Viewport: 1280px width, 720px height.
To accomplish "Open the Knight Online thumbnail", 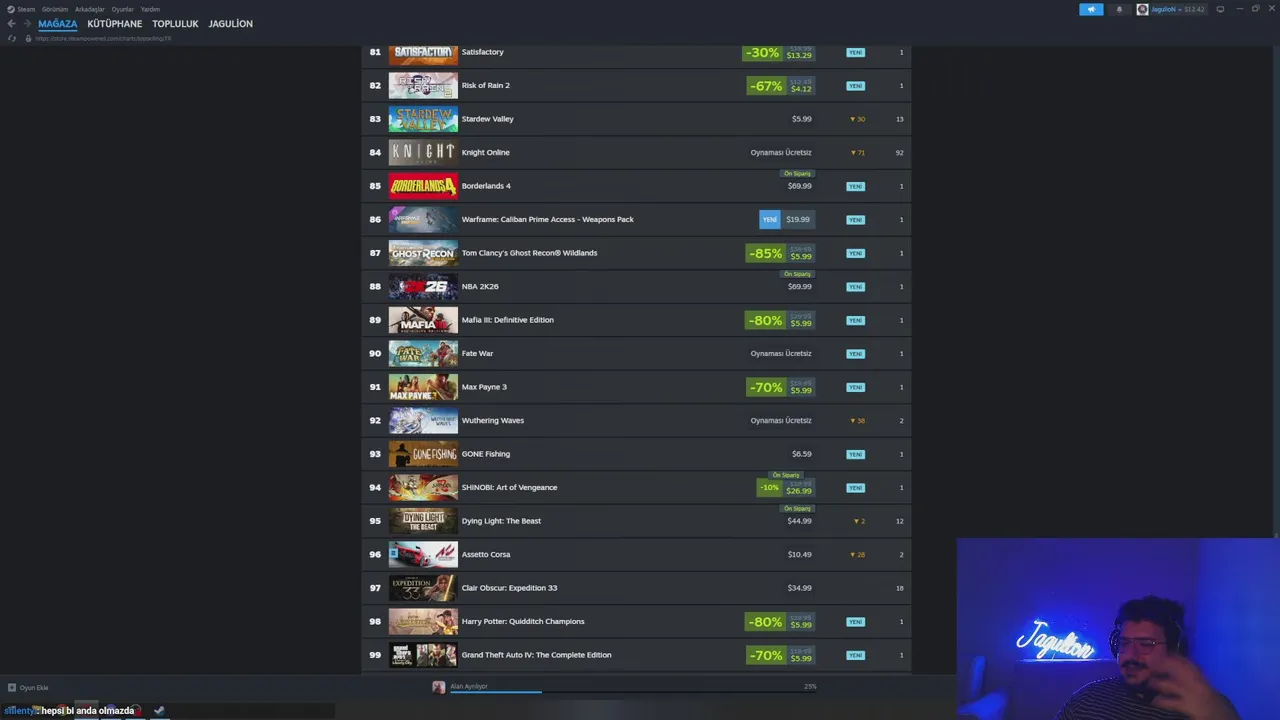I will coord(423,152).
